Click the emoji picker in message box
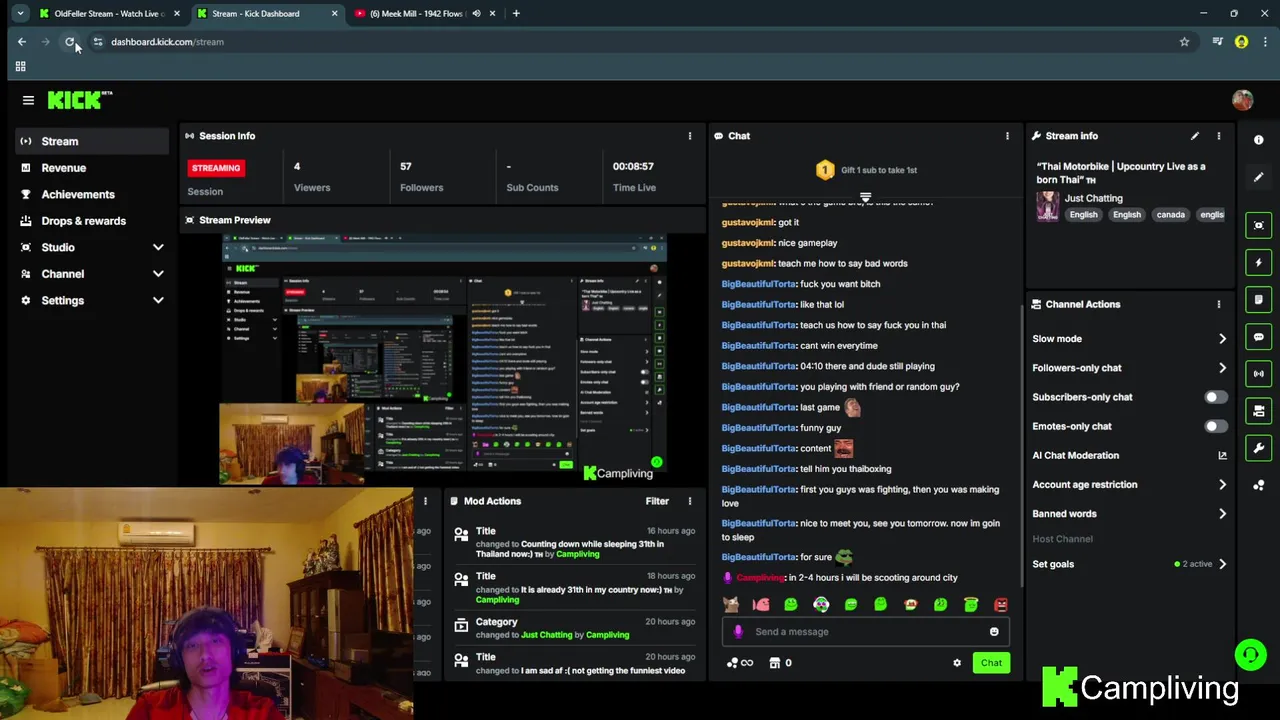The image size is (1280, 720). click(994, 632)
